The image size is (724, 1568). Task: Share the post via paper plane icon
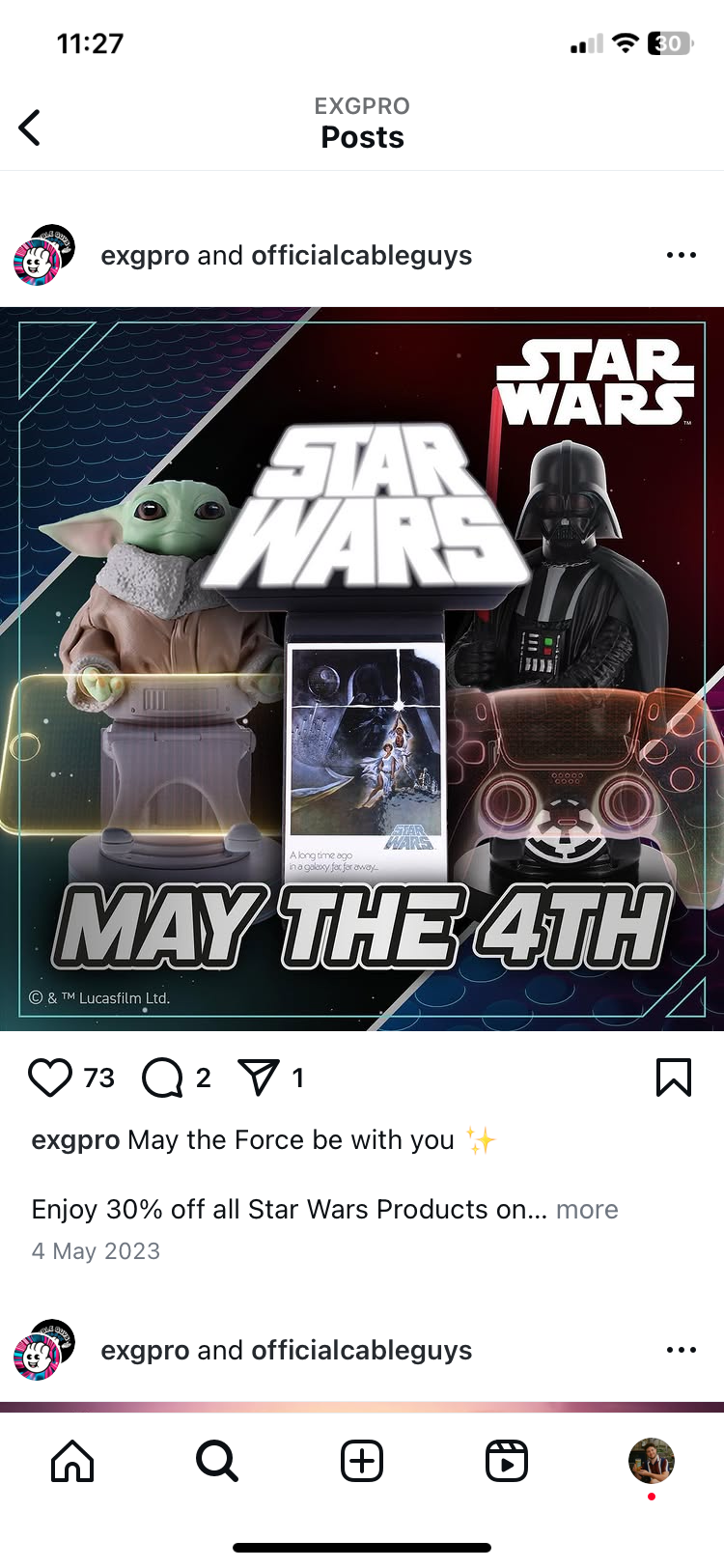tap(259, 1078)
